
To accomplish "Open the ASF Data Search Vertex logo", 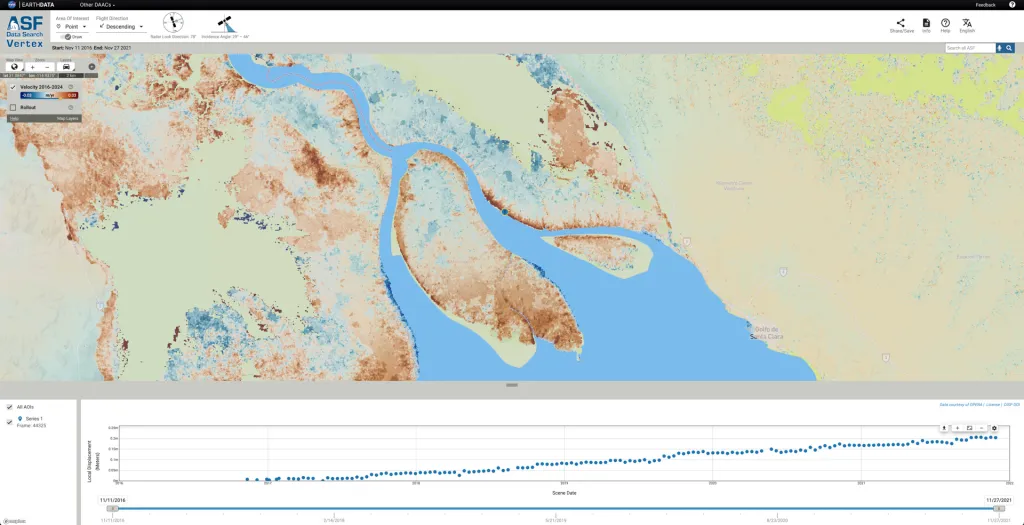I will coord(25,31).
